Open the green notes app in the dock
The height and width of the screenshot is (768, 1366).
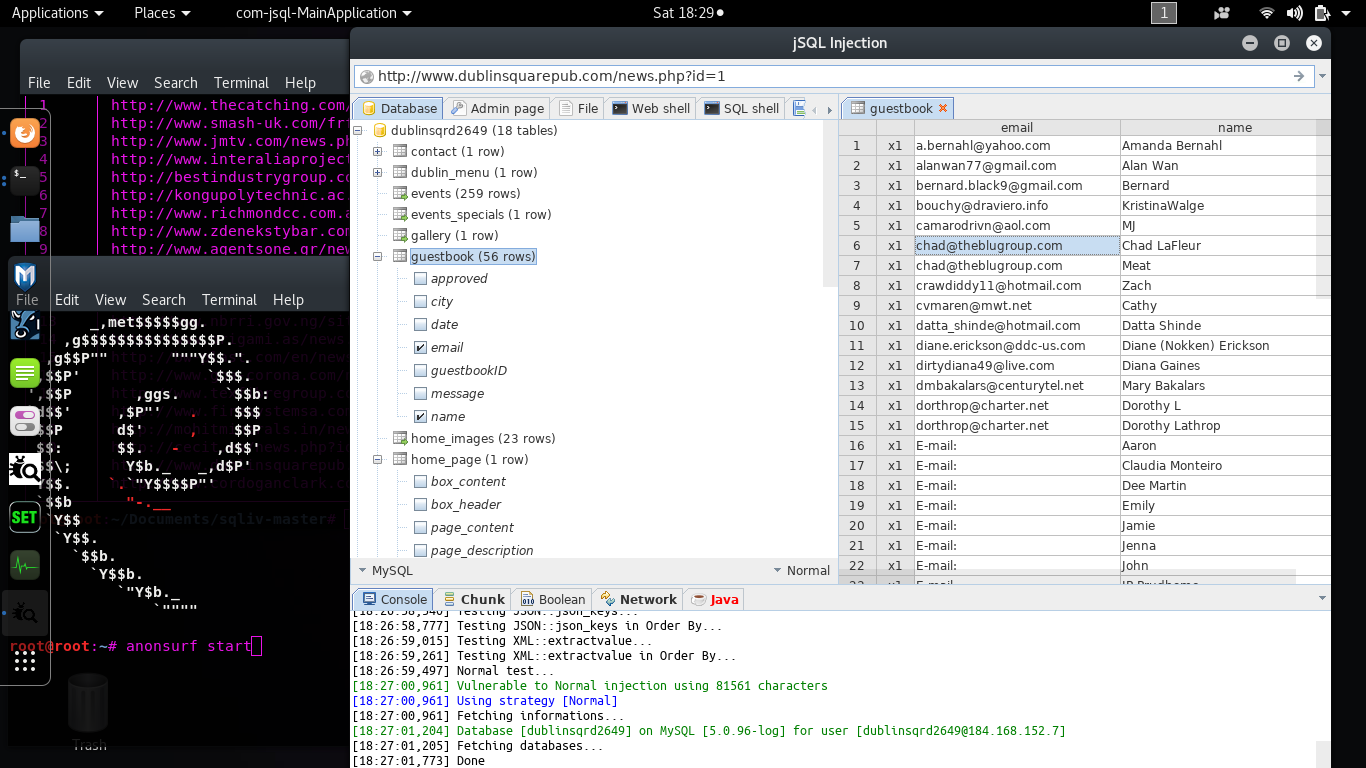25,373
